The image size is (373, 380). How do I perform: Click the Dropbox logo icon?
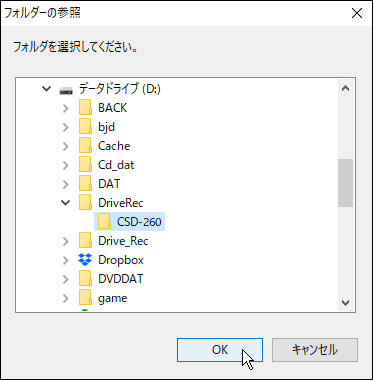(x=85, y=260)
